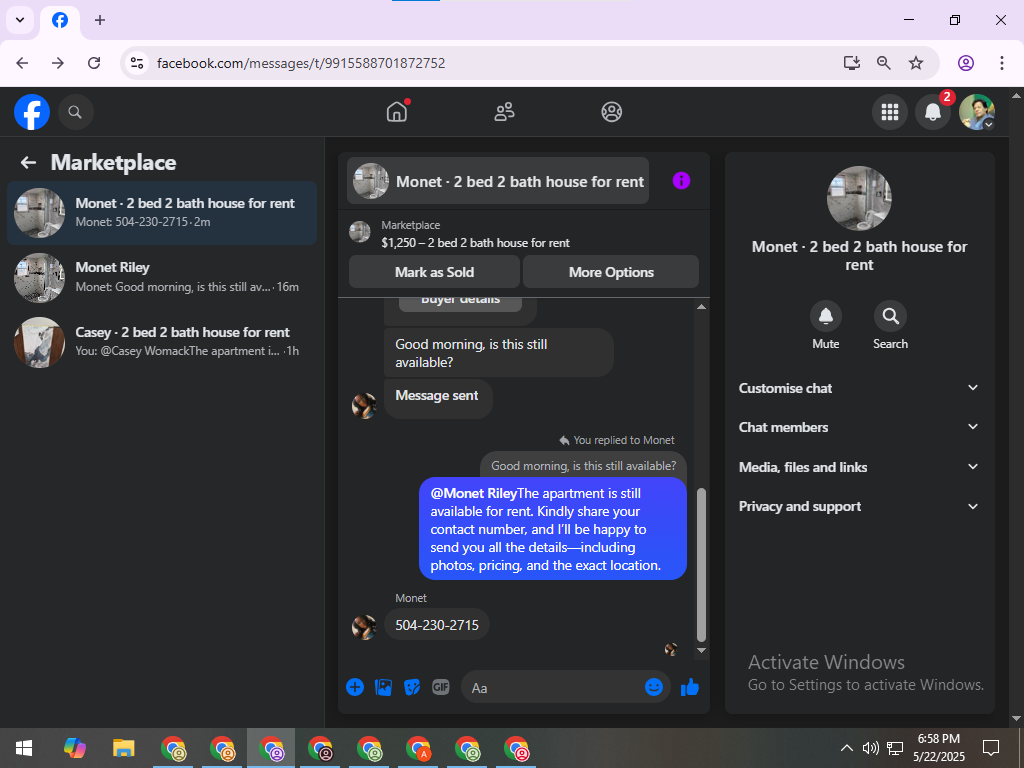Open Windows Start button
Viewport: 1024px width, 768px height.
(x=24, y=748)
